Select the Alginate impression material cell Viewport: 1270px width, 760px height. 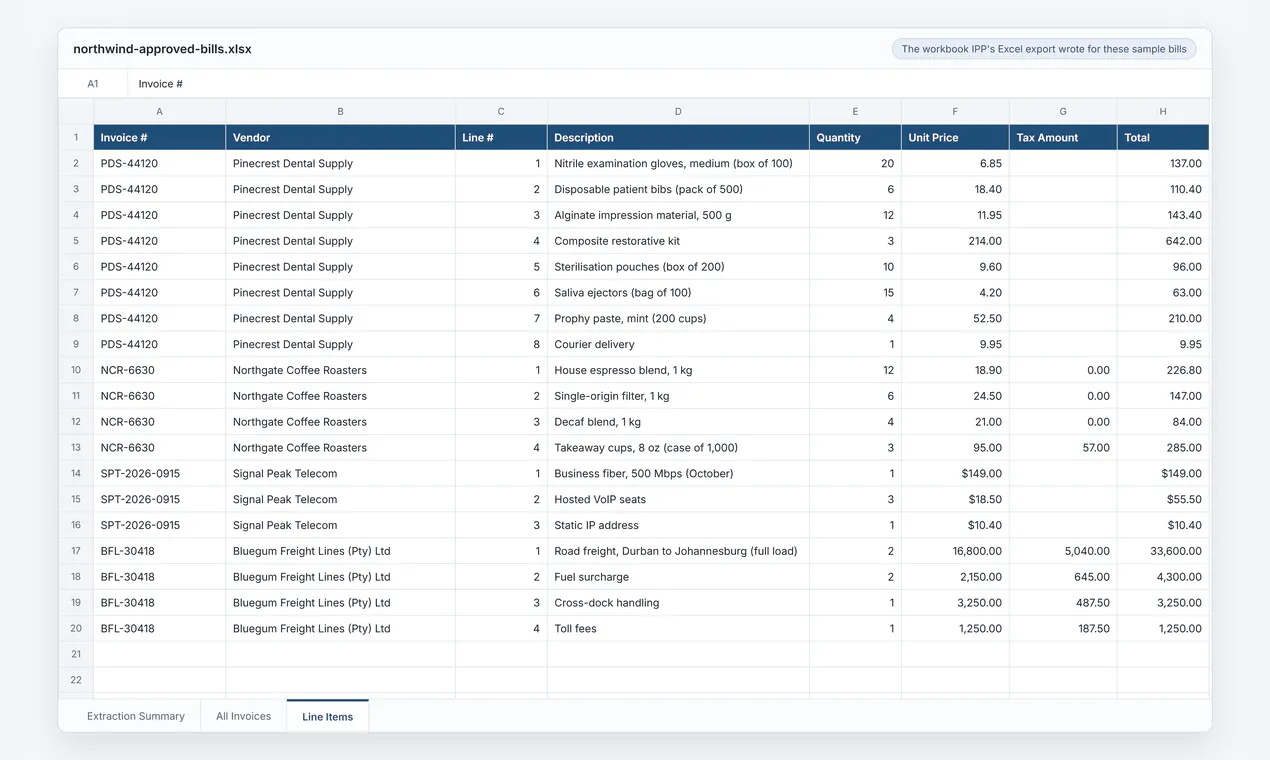(678, 215)
